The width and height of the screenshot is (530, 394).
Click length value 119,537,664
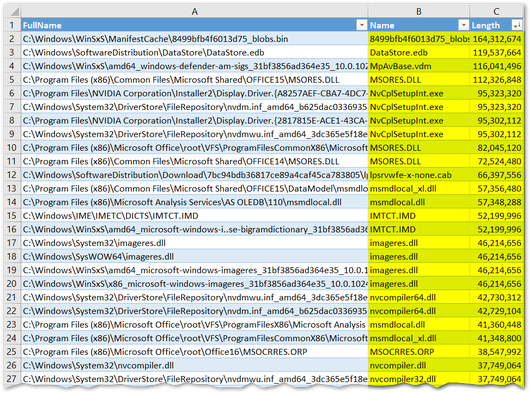(x=496, y=52)
